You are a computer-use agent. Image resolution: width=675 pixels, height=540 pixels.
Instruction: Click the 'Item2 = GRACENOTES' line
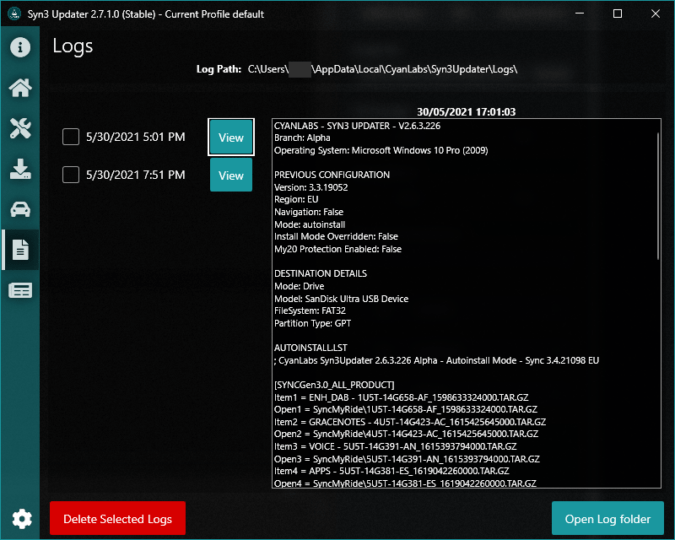point(410,422)
